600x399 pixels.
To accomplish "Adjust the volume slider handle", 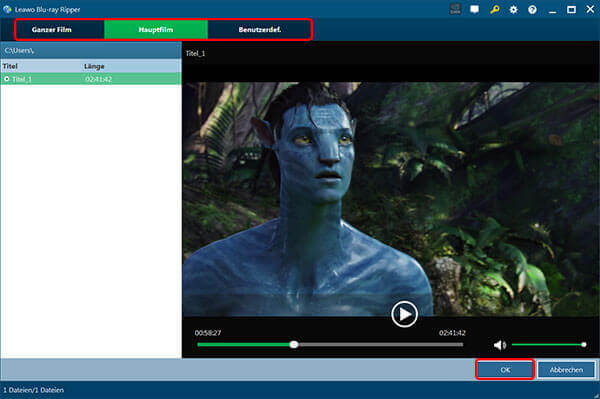I will [584, 345].
